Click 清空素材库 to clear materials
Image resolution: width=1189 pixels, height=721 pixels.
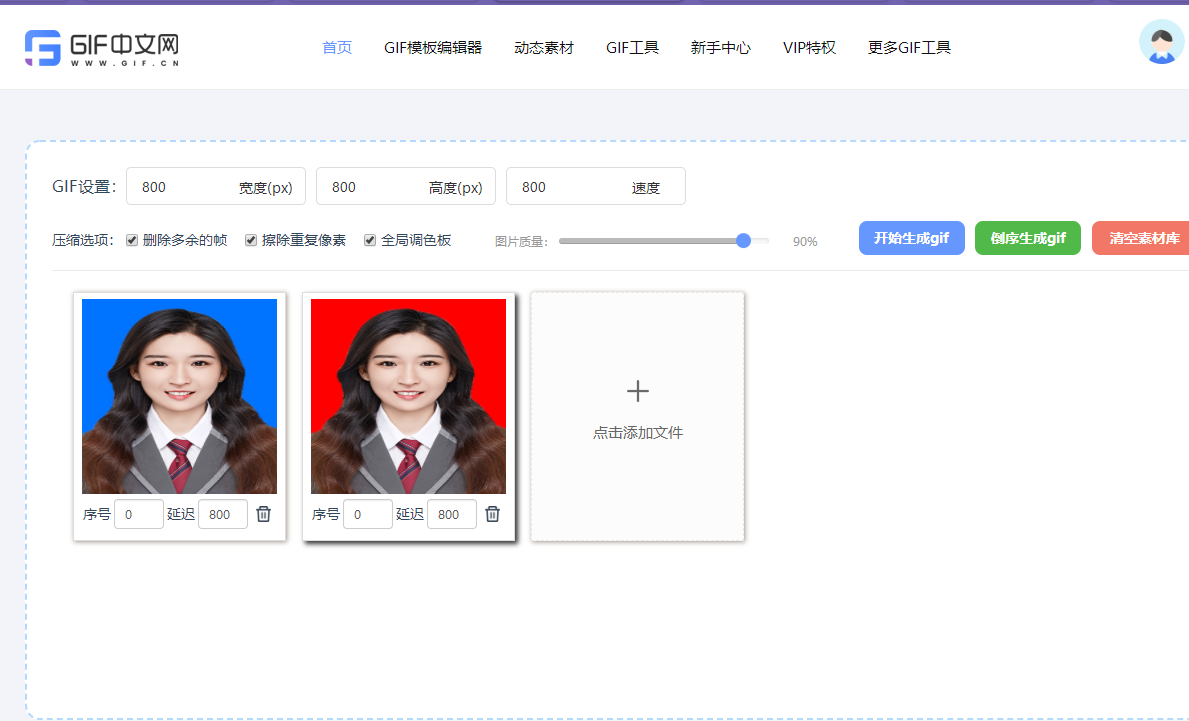click(1143, 237)
